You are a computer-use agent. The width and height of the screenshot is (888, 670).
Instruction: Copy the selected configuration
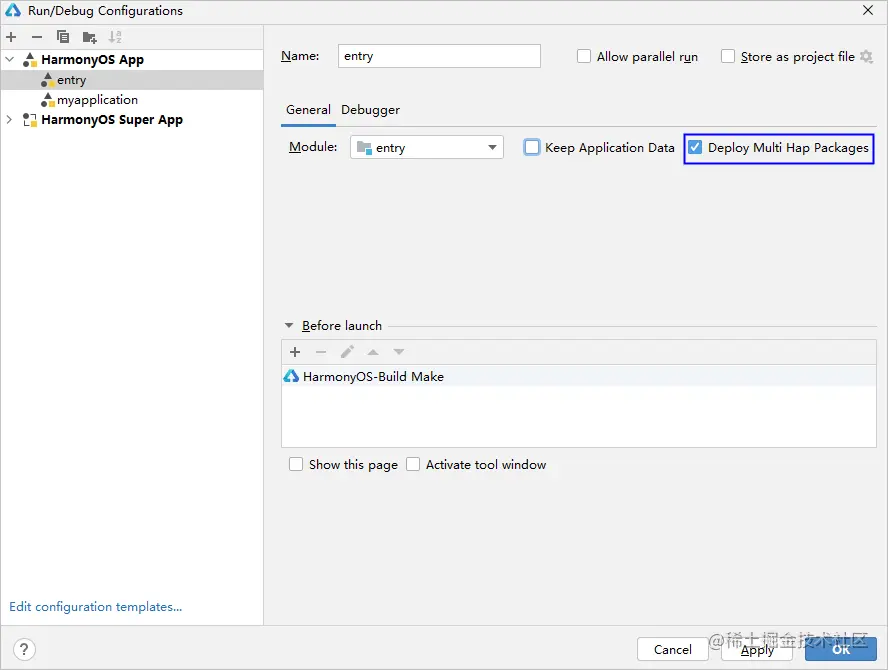click(63, 37)
